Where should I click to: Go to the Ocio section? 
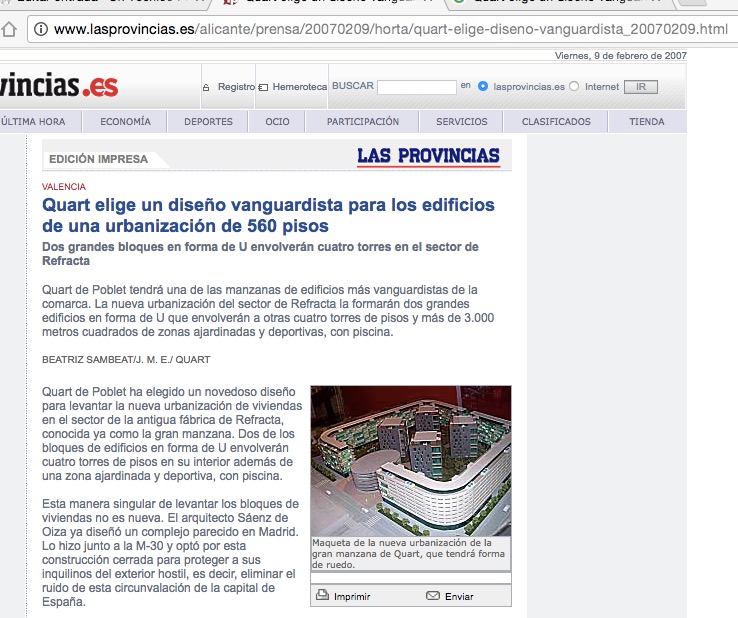277,122
